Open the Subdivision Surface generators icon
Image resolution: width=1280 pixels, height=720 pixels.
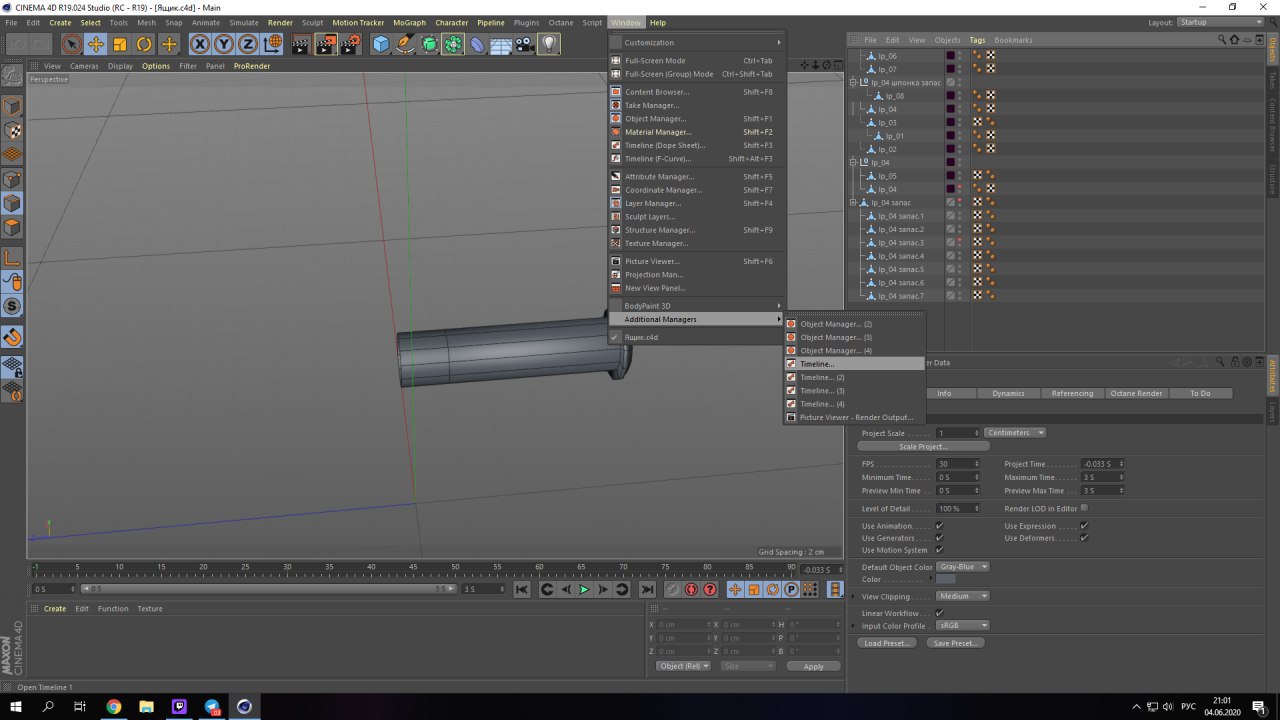pyautogui.click(x=429, y=44)
